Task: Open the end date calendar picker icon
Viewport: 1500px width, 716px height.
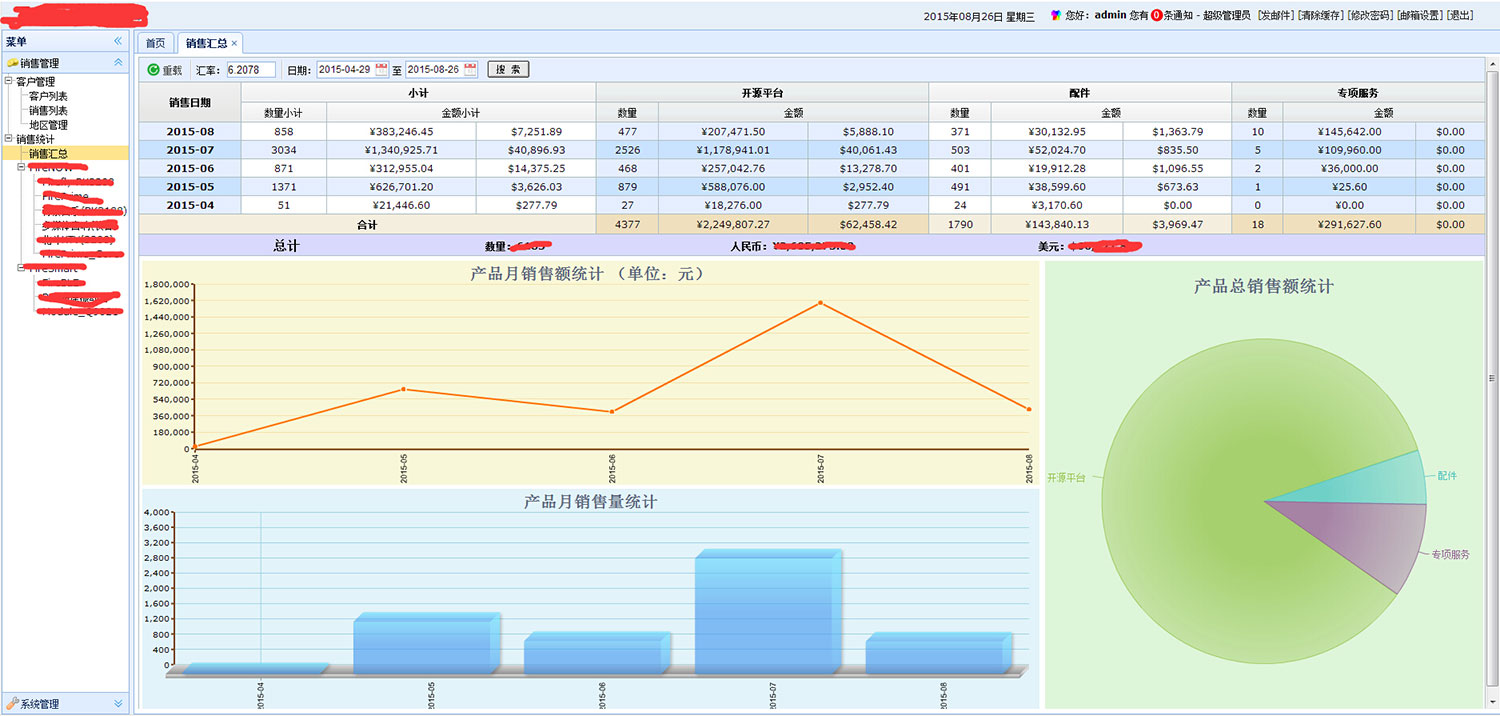Action: pos(470,70)
